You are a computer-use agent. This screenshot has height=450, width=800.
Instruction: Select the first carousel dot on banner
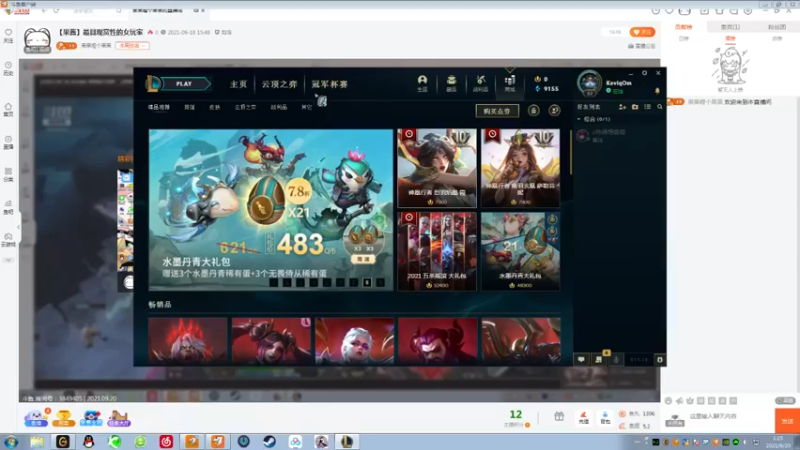[274, 282]
